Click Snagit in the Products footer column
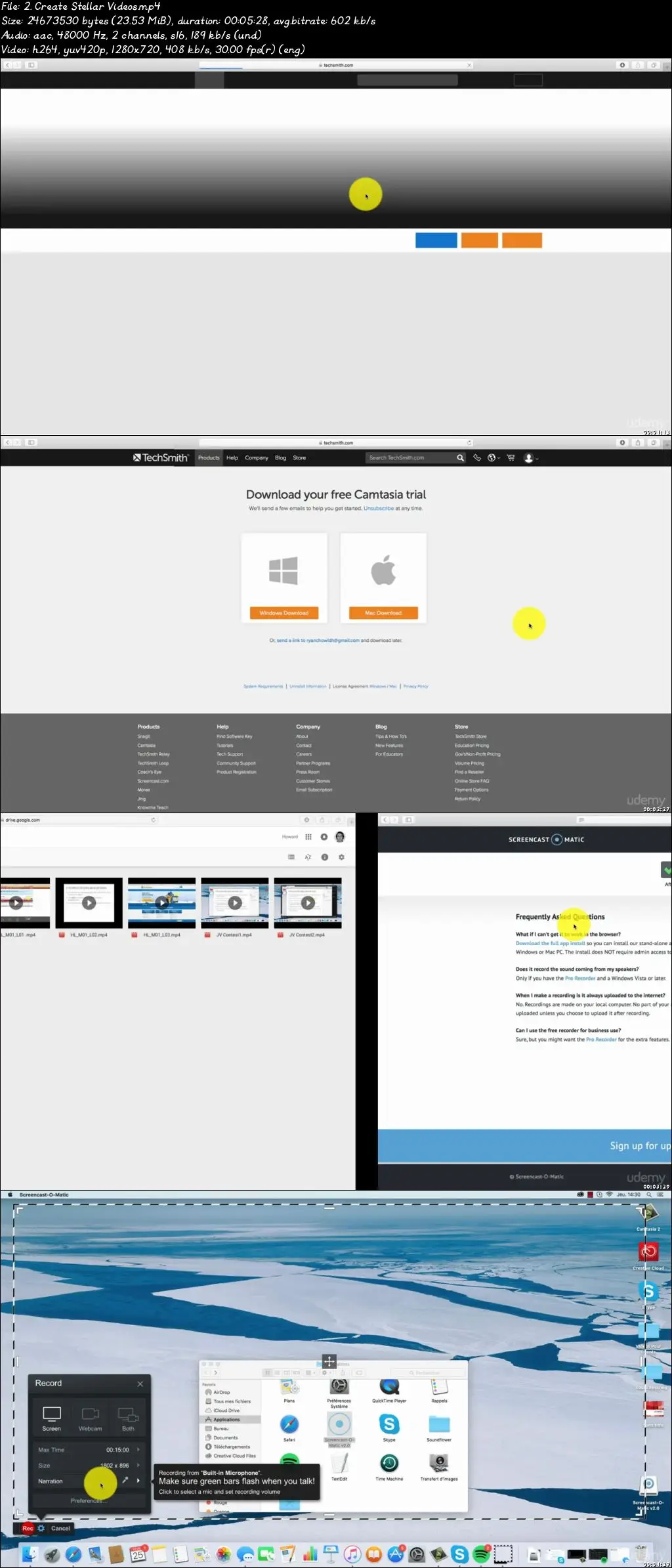The image size is (672, 1568). tap(144, 736)
